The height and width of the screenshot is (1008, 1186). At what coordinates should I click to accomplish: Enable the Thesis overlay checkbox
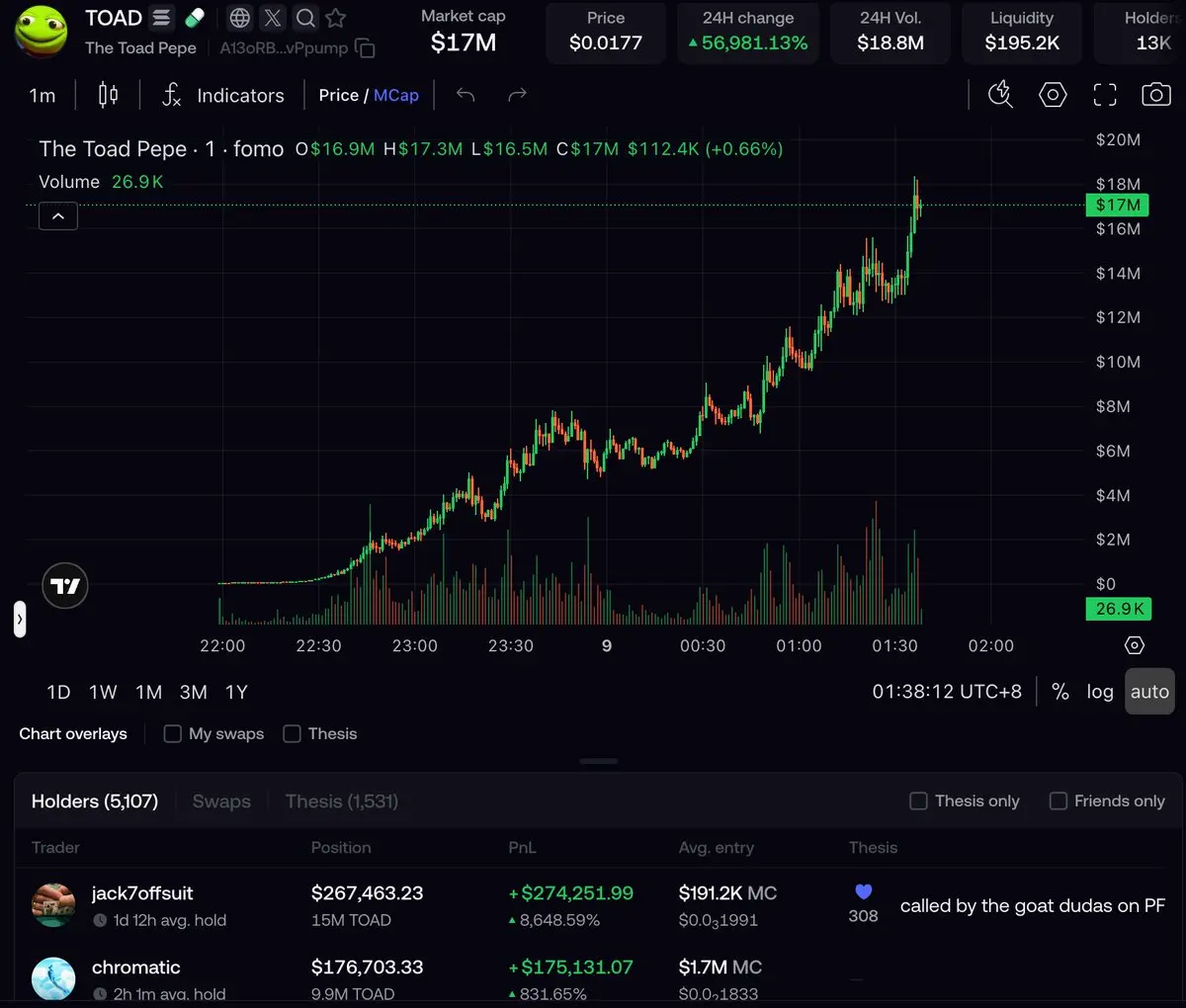292,733
